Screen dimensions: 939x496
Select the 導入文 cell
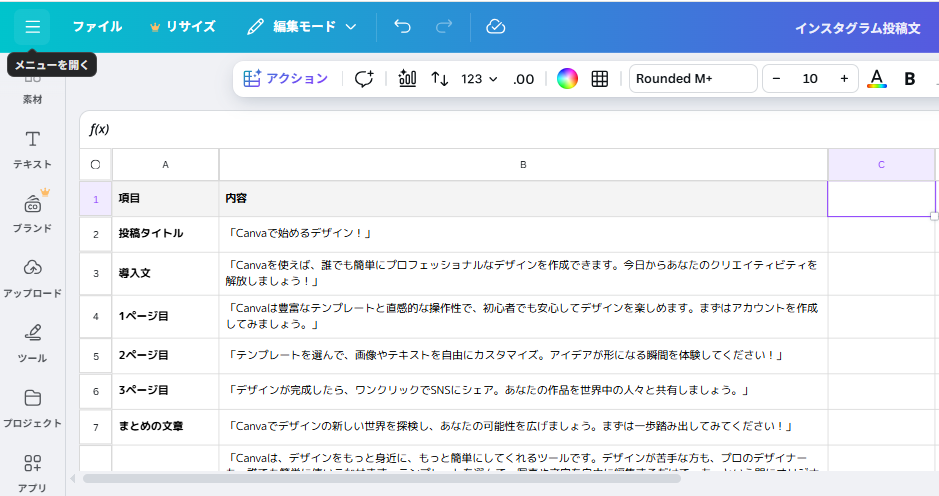pos(165,273)
